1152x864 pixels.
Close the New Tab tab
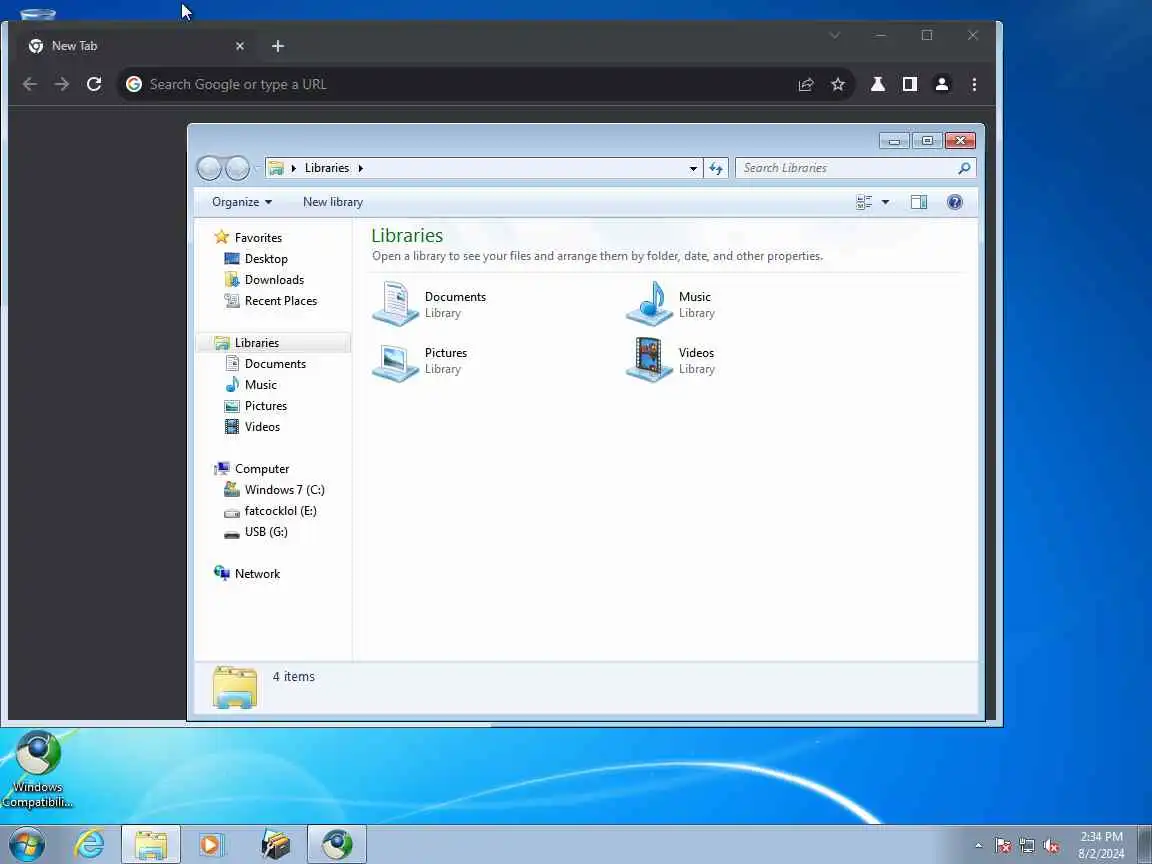pos(240,46)
